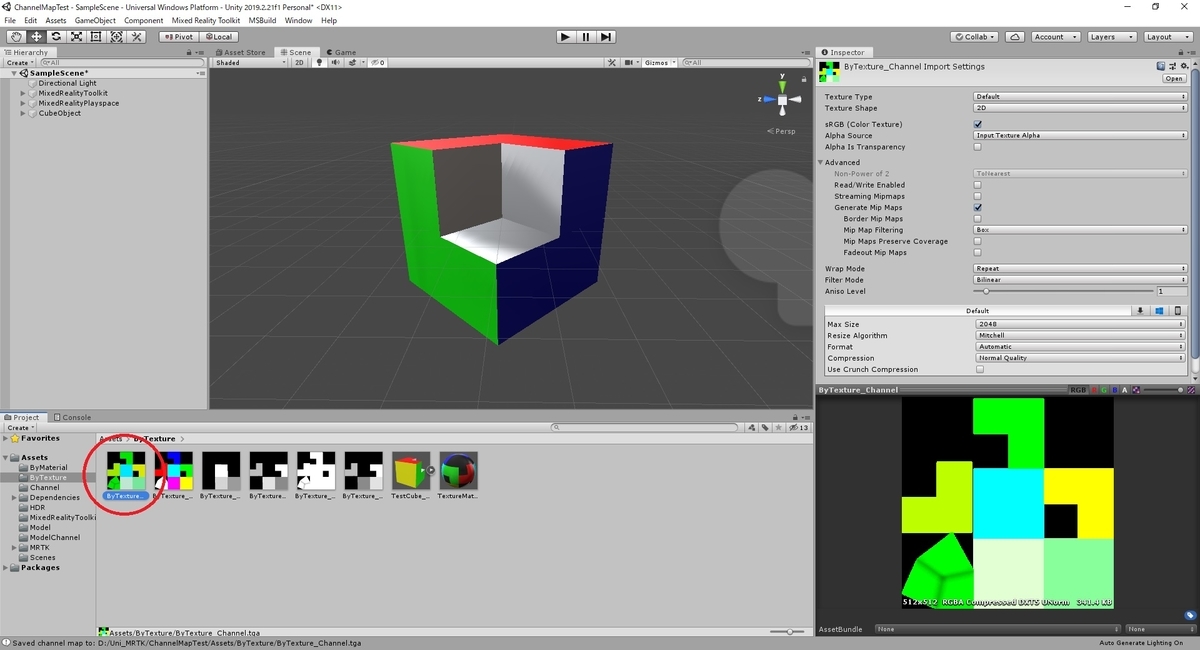This screenshot has width=1200, height=650.
Task: Click the Open button in Inspector
Action: [1174, 78]
